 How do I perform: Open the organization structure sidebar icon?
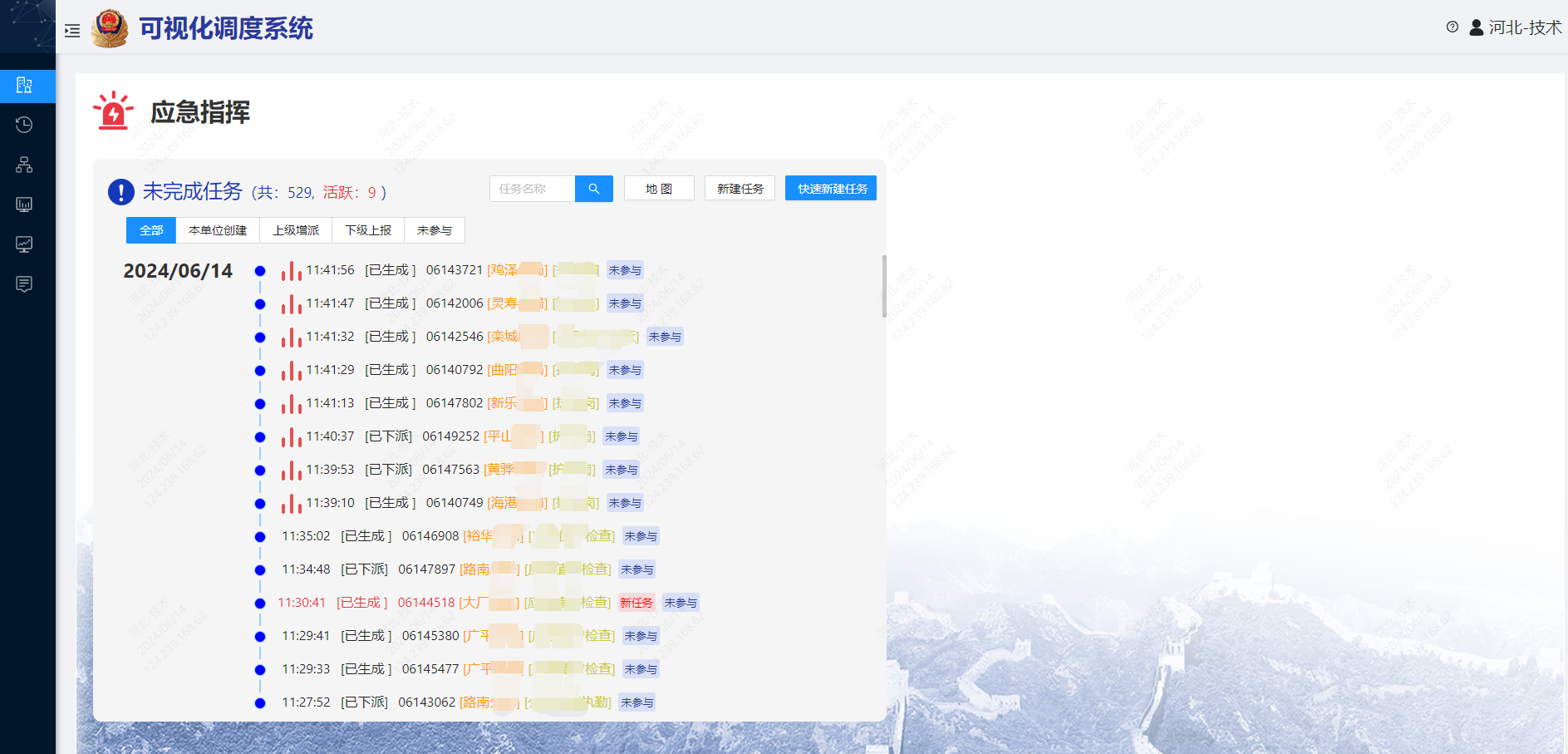pos(24,165)
